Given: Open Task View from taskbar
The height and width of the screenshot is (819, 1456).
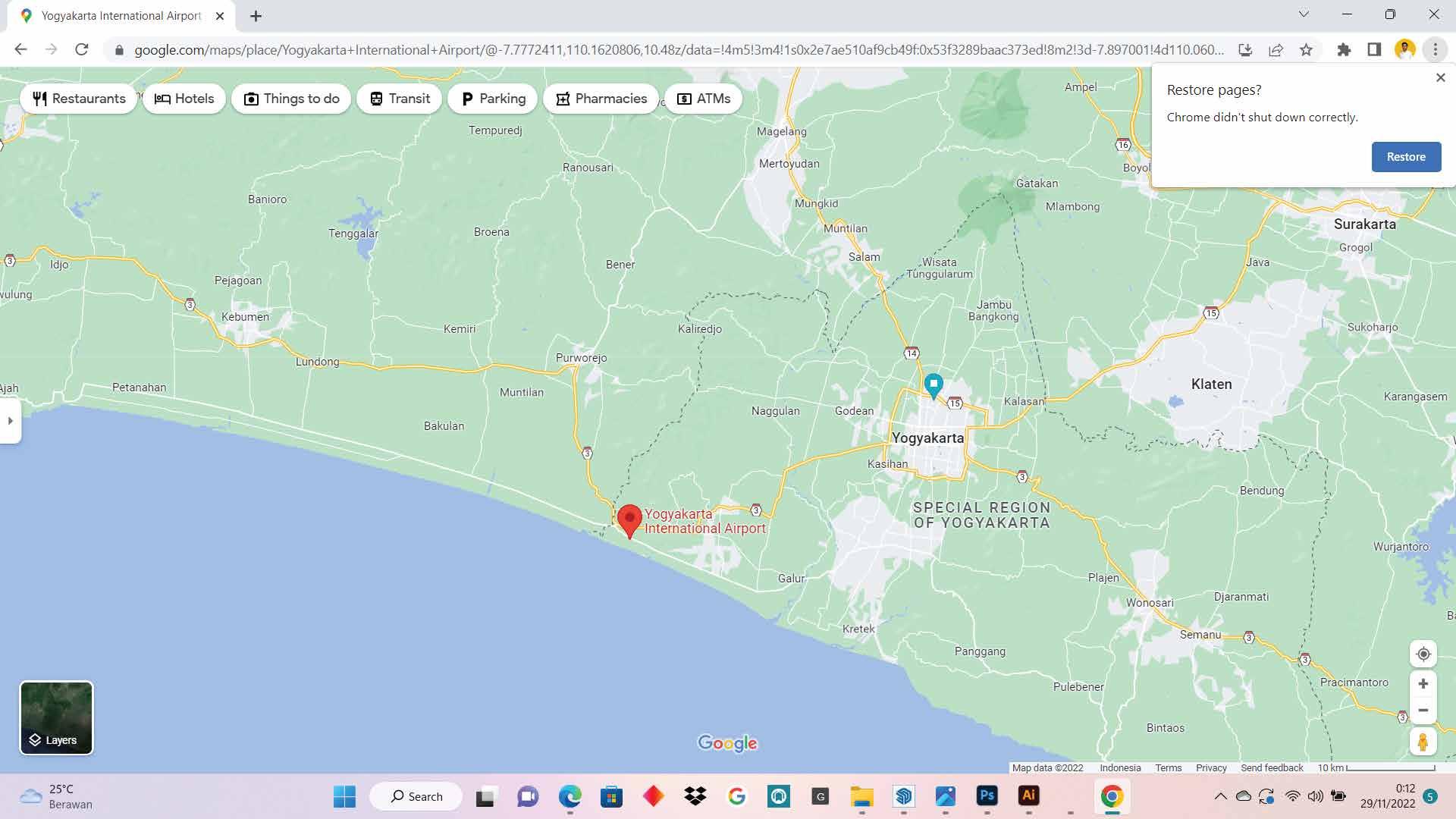Looking at the screenshot, I should tap(485, 796).
